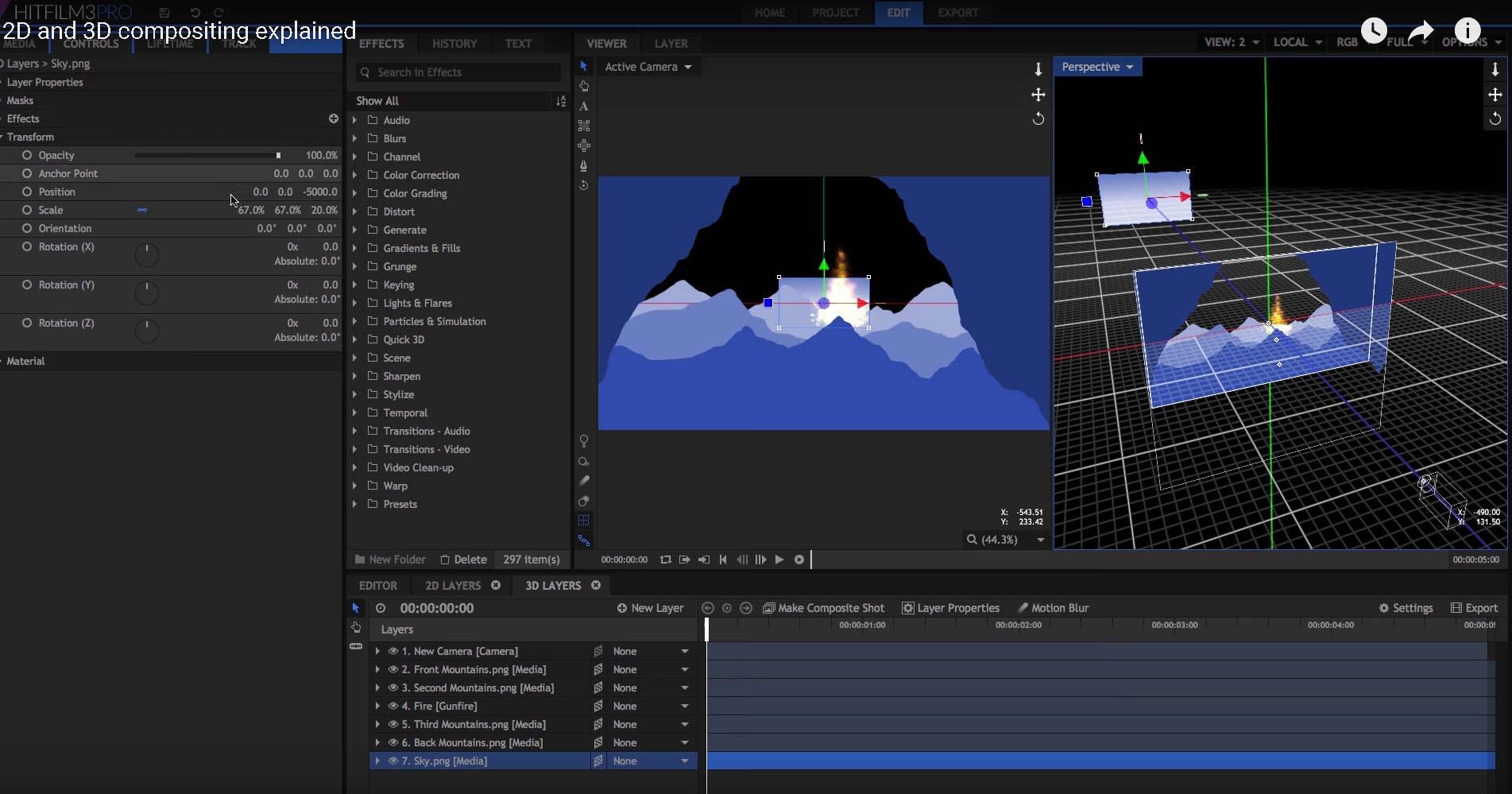Click the rotate icon in Perspective view
The height and width of the screenshot is (794, 1512).
tap(1495, 118)
